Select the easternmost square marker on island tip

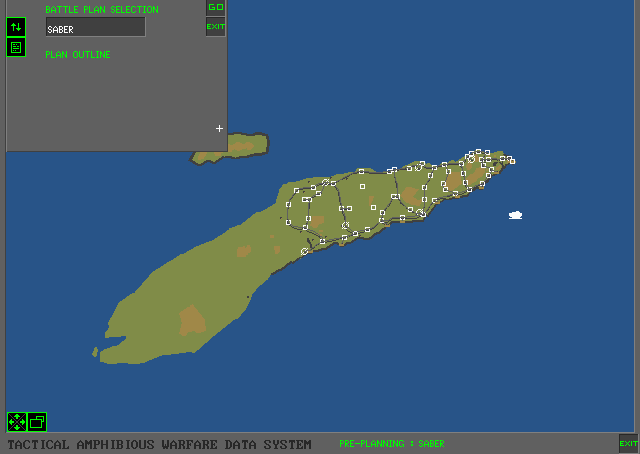(x=512, y=160)
